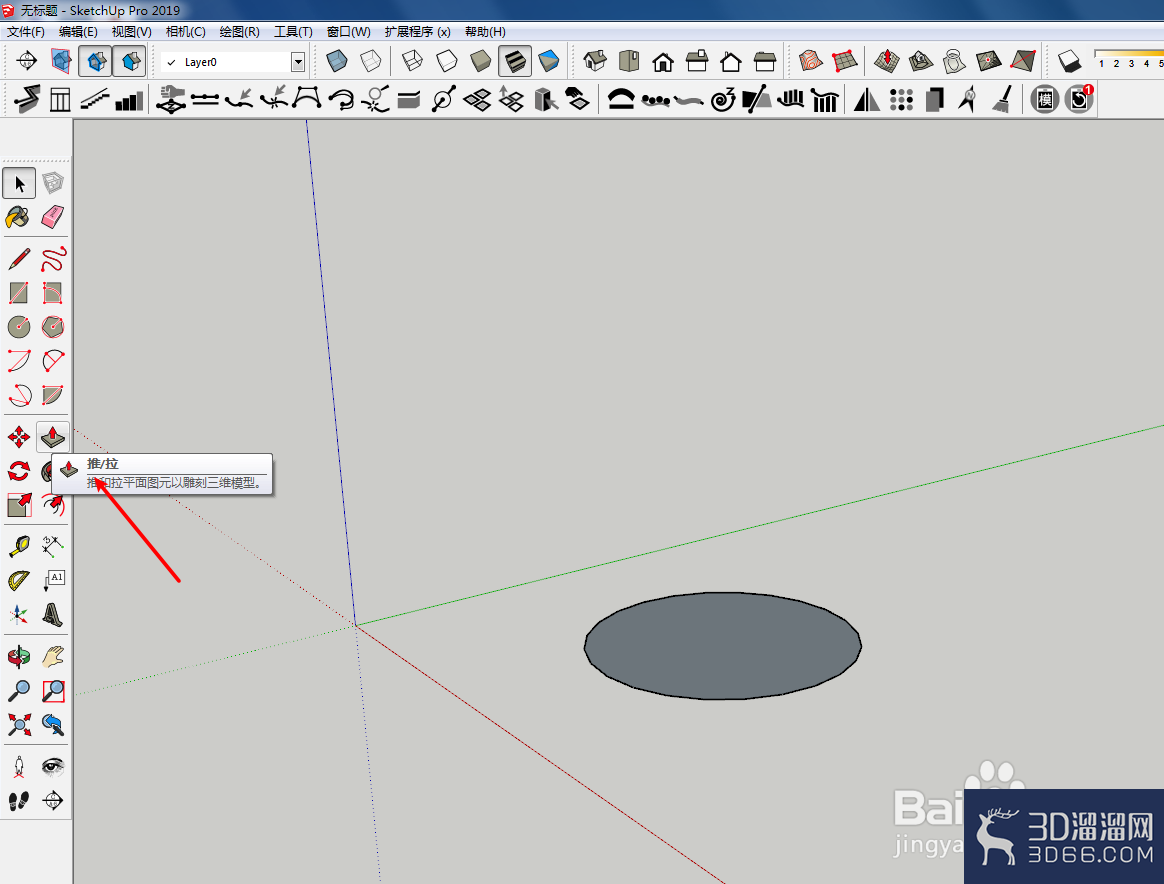Activate the Push/Pull tool
The width and height of the screenshot is (1164, 884).
coord(53,437)
